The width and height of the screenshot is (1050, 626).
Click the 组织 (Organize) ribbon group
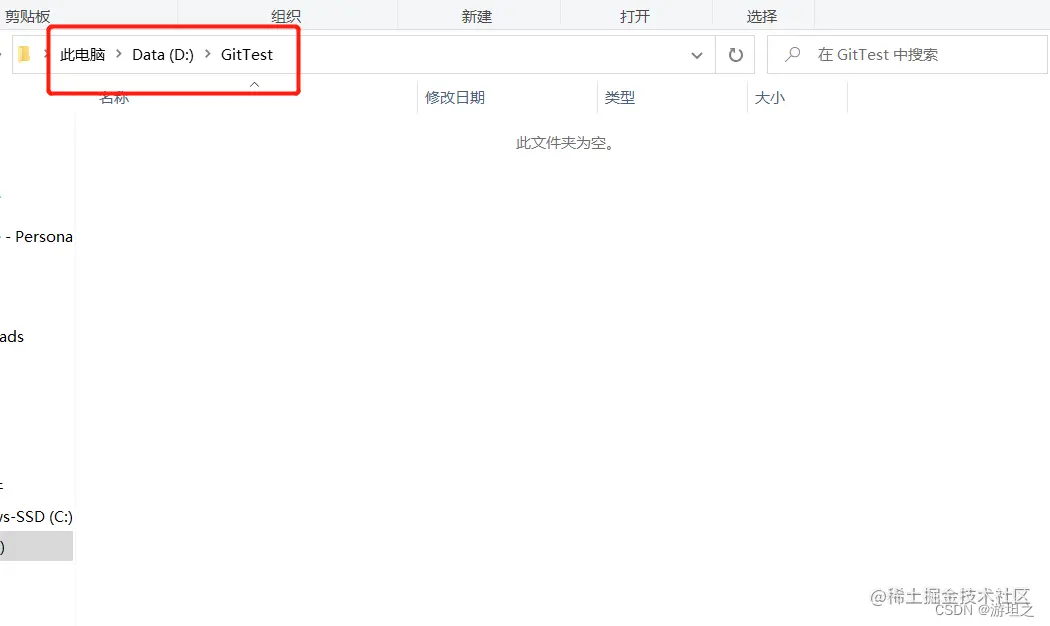(x=286, y=14)
